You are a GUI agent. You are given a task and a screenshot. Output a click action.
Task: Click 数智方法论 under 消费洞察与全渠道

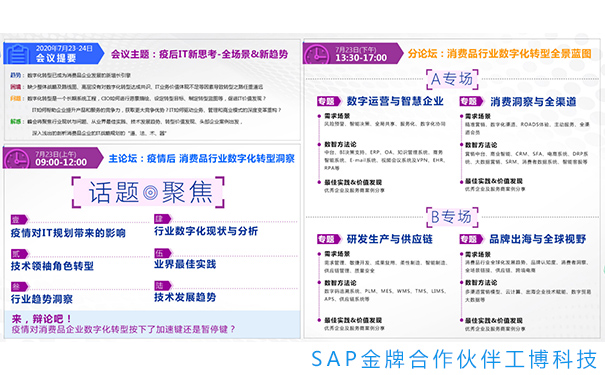click(x=481, y=145)
